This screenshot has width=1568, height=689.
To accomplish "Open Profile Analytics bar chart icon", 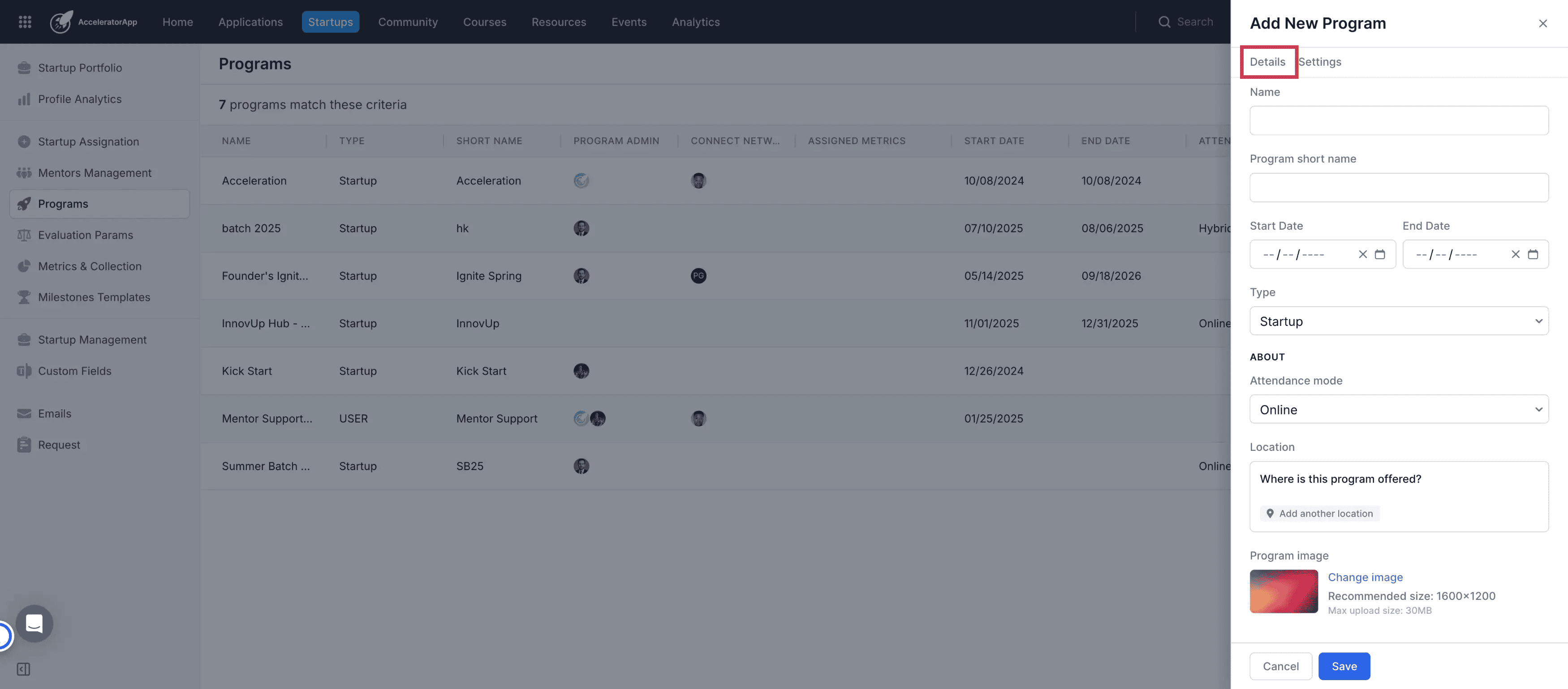I will click(x=24, y=98).
